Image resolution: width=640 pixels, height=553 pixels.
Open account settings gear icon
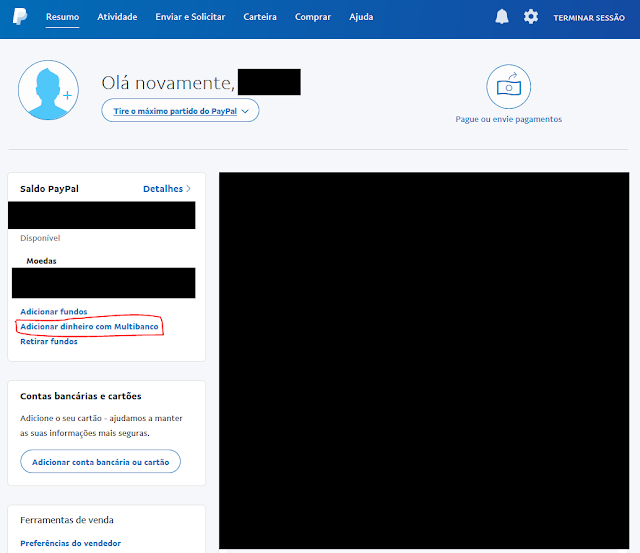point(531,17)
